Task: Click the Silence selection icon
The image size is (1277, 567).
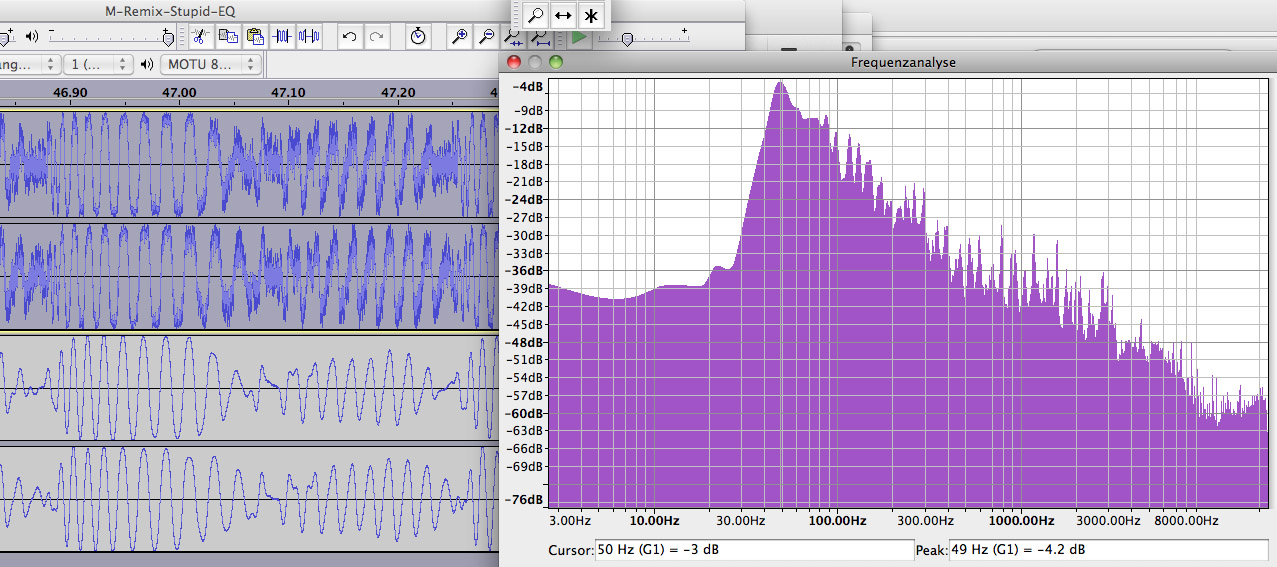Action: coord(309,36)
